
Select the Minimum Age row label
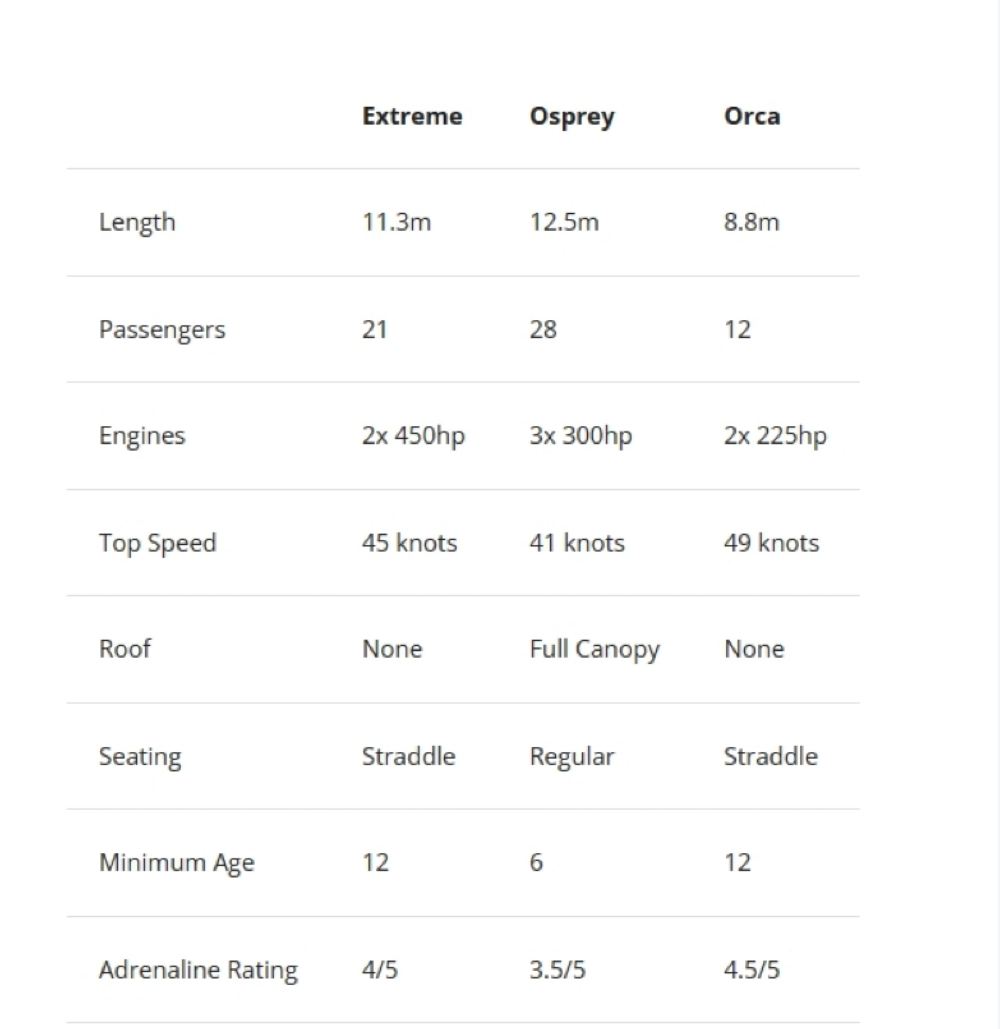coord(177,863)
